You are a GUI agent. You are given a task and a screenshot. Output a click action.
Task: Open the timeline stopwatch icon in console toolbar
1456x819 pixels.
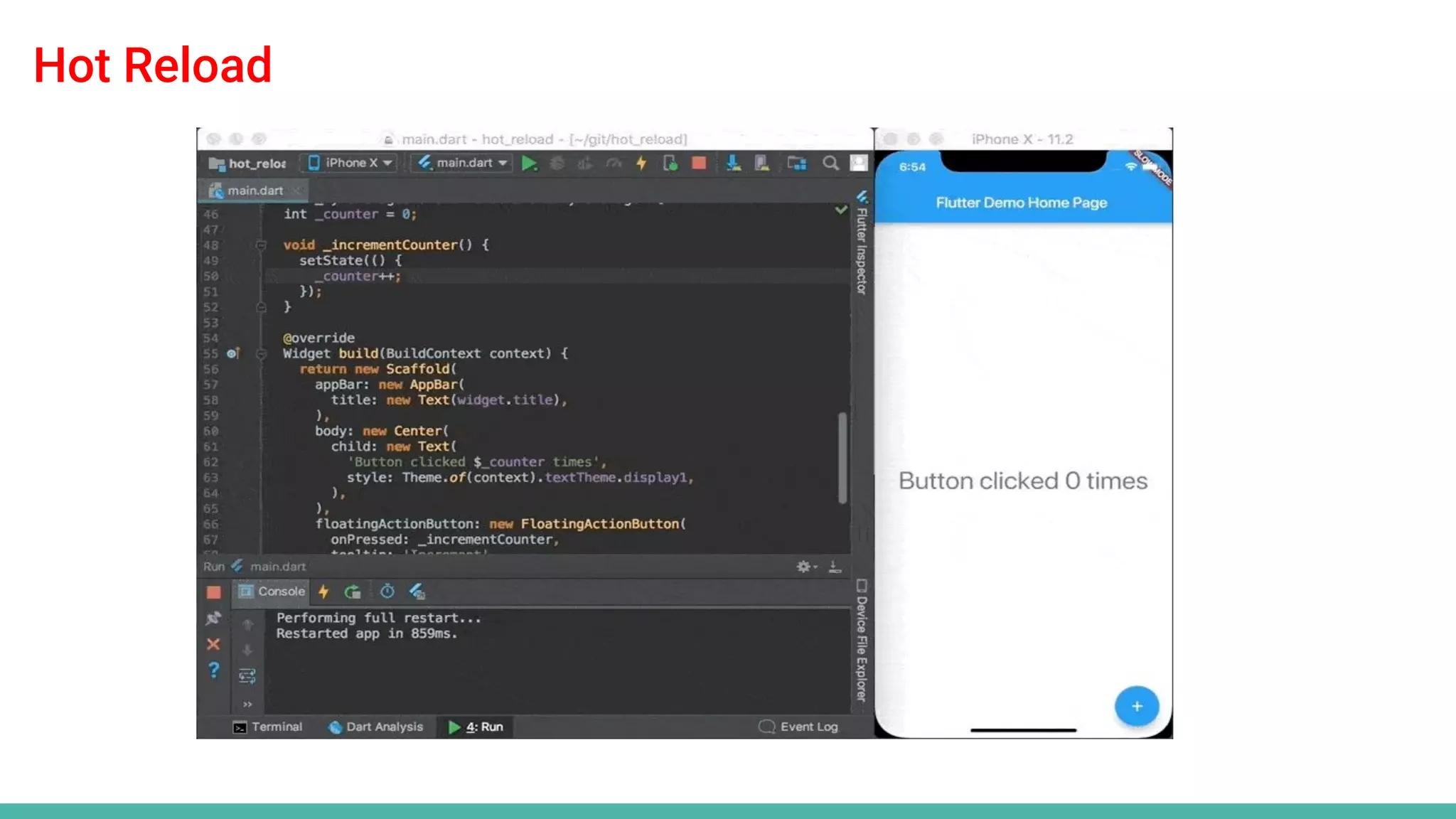387,591
